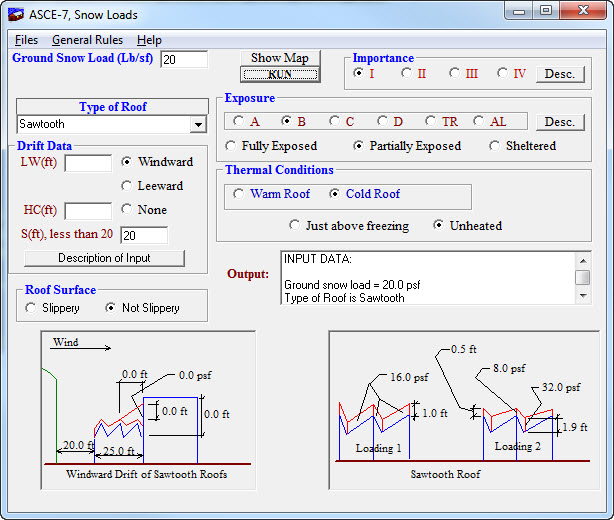Select Exposure category AL

478,121
